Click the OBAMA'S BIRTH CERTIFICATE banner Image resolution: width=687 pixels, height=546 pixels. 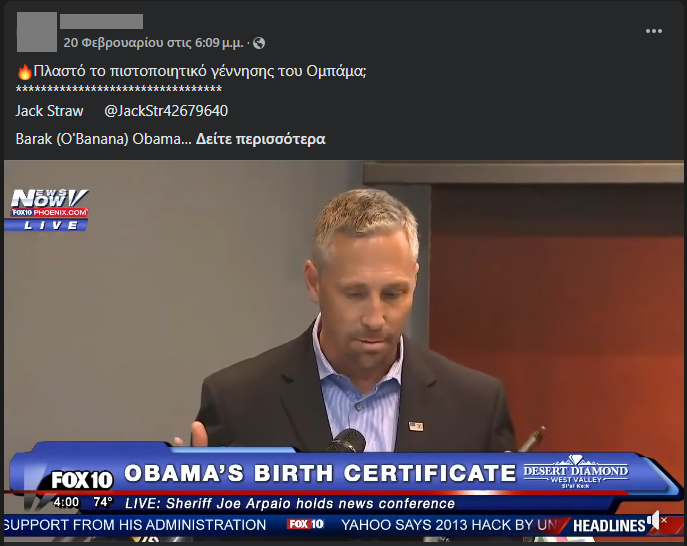pyautogui.click(x=320, y=473)
